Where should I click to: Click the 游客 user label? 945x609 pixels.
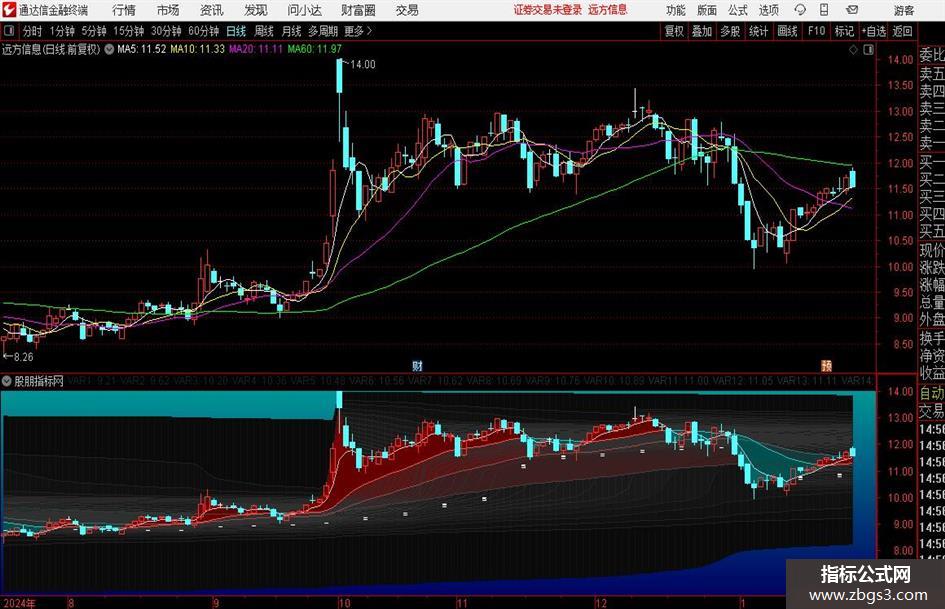[x=903, y=10]
